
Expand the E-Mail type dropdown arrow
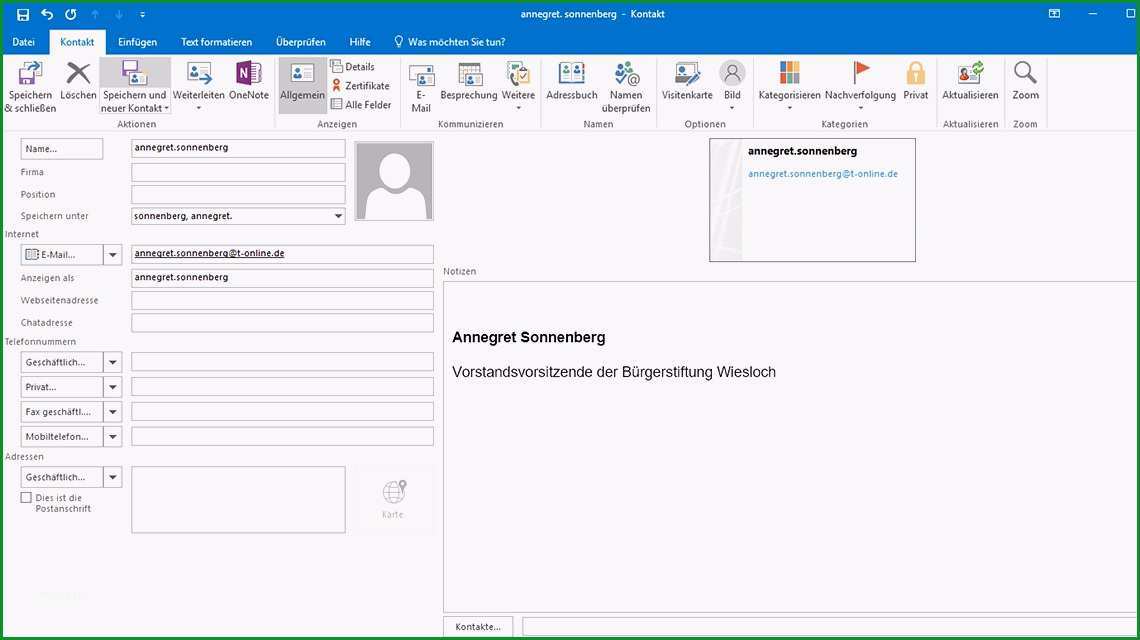point(113,255)
